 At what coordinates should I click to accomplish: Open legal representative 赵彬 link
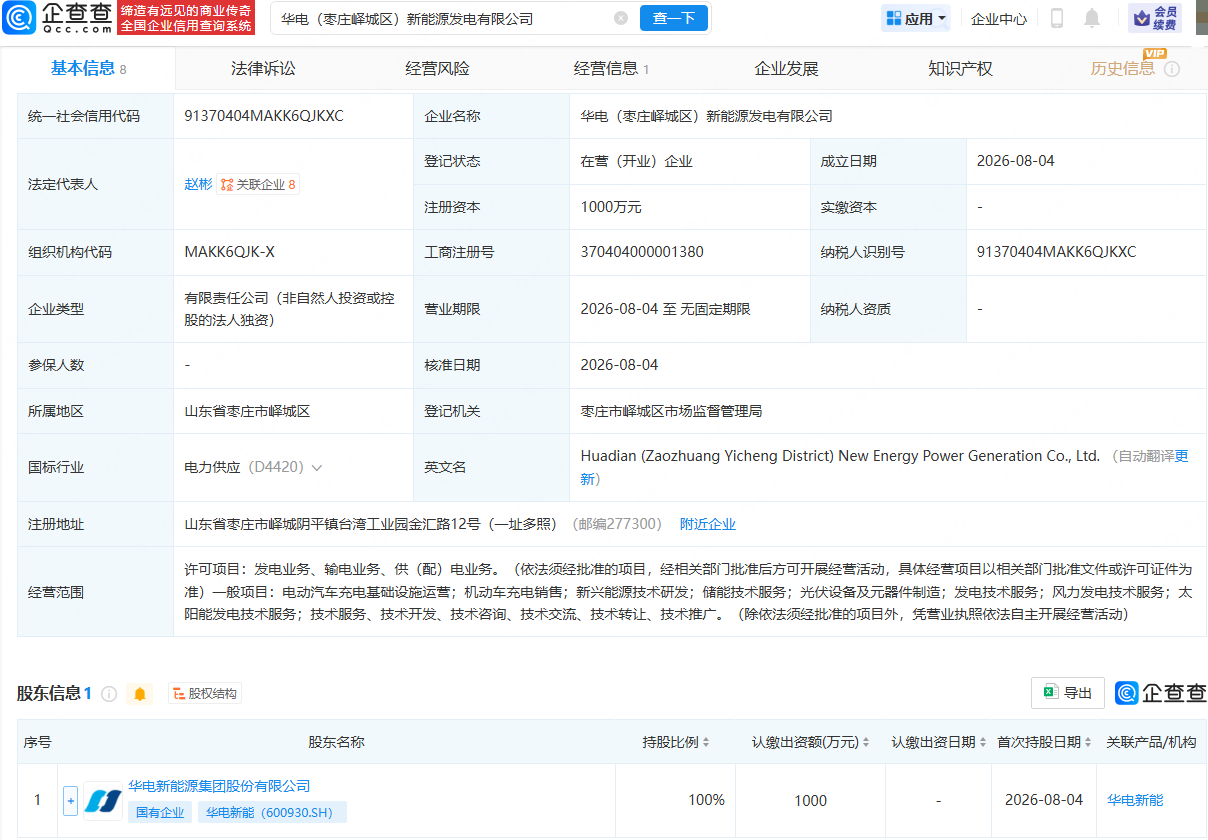198,184
